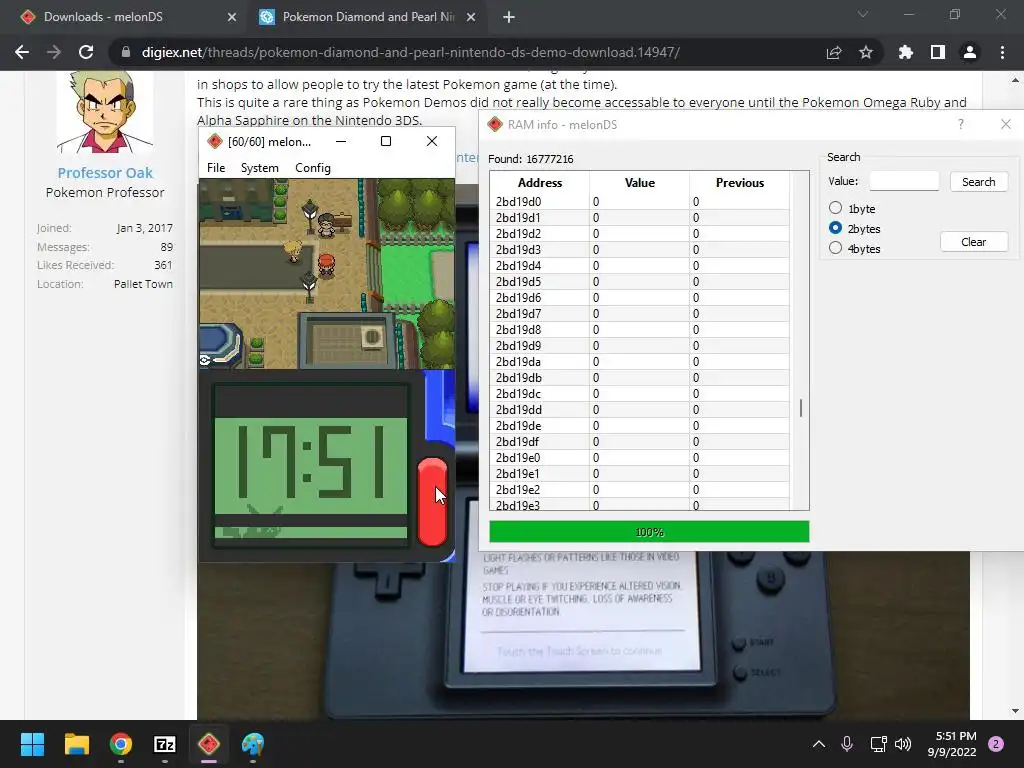This screenshot has width=1024, height=768.
Task: Select the 4bytes radio option
Action: coord(835,248)
